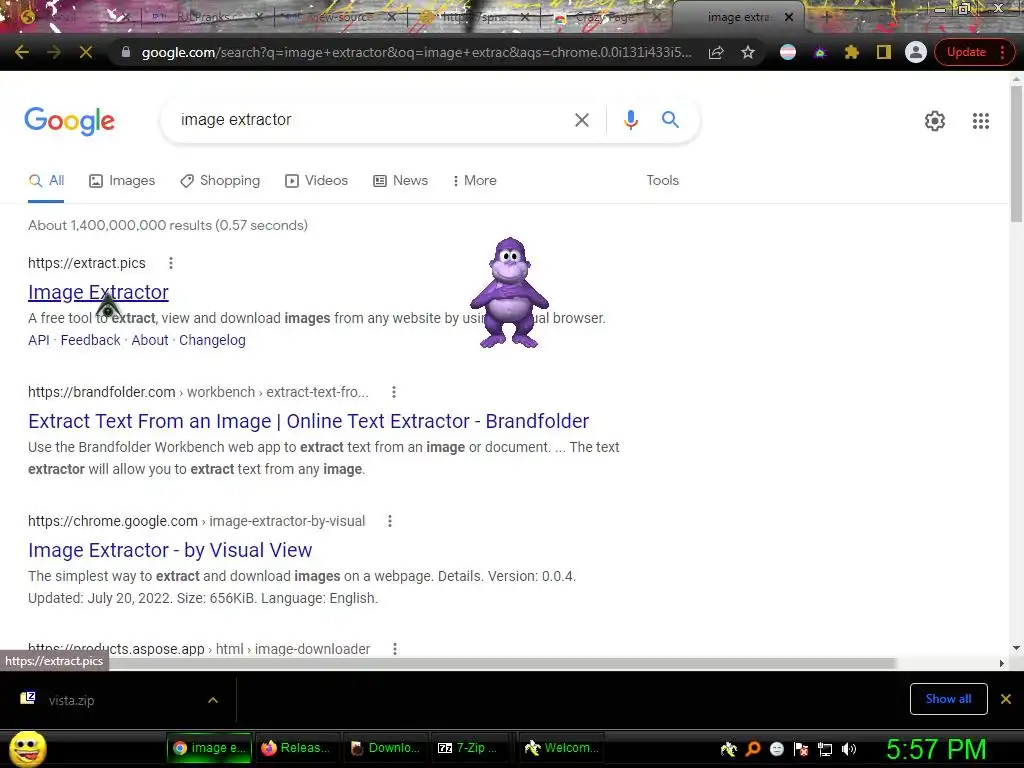Open the browser side panel
This screenshot has width=1024, height=768.
click(884, 52)
